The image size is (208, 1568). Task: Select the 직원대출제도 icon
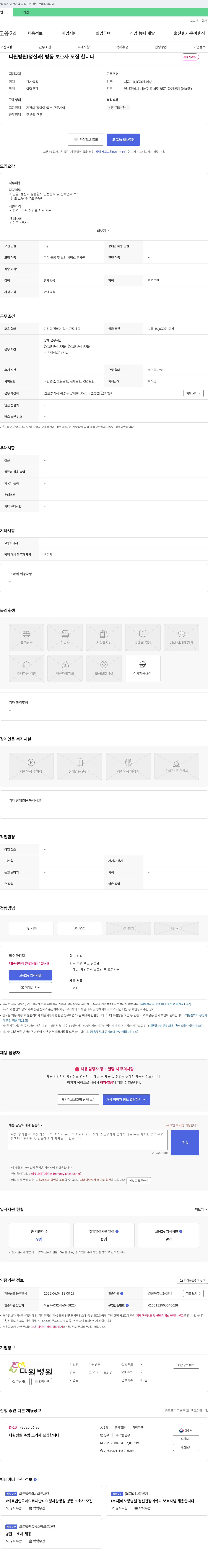tap(65, 668)
